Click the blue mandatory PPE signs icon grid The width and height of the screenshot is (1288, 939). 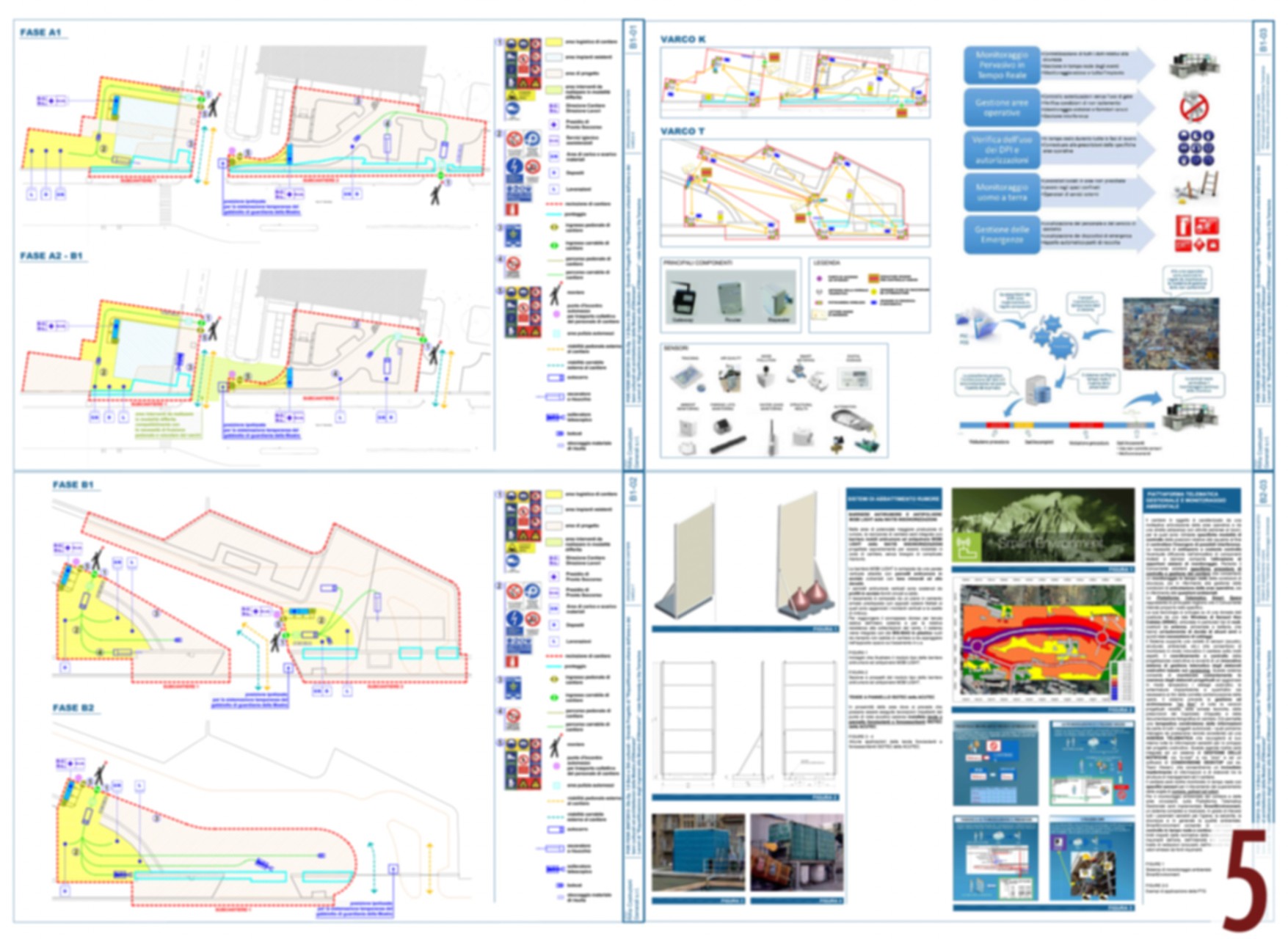point(1196,148)
